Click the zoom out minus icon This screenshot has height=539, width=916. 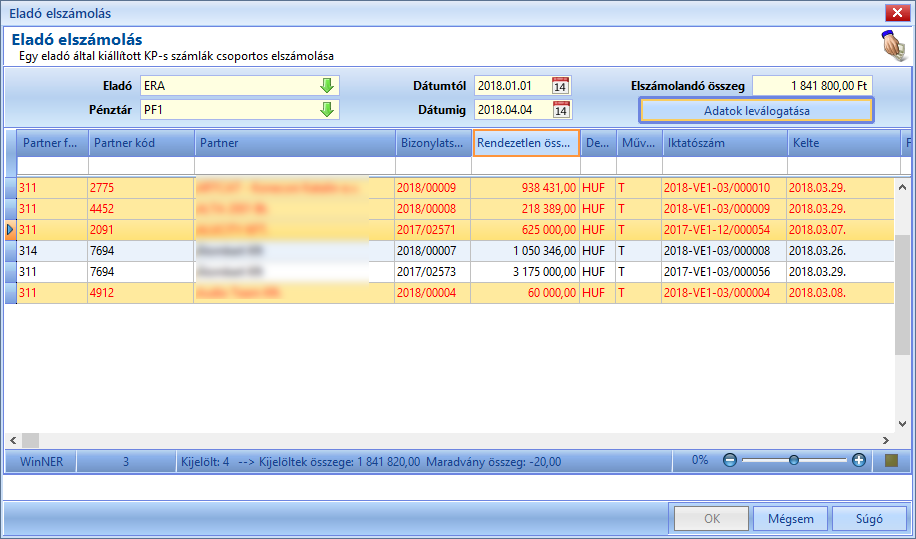click(x=730, y=460)
